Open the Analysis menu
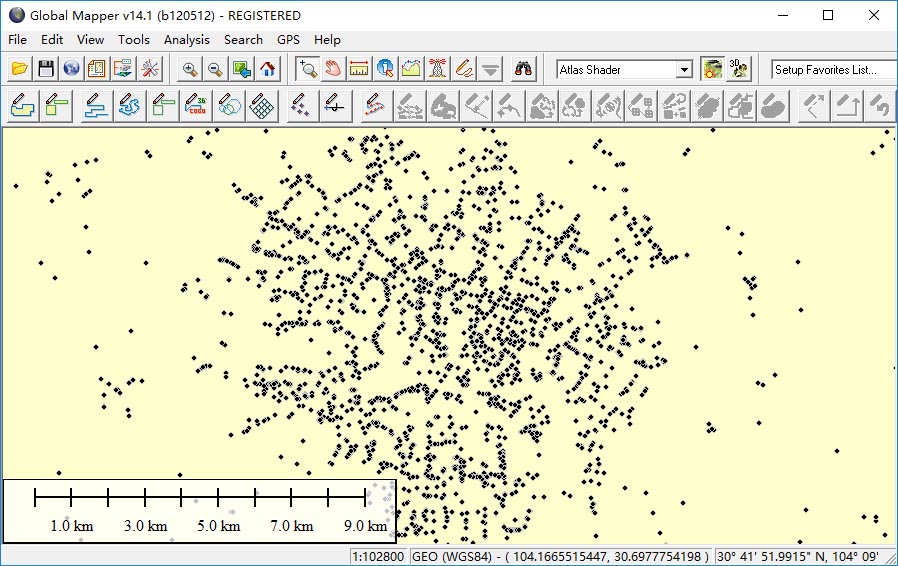The image size is (898, 566). [x=186, y=40]
